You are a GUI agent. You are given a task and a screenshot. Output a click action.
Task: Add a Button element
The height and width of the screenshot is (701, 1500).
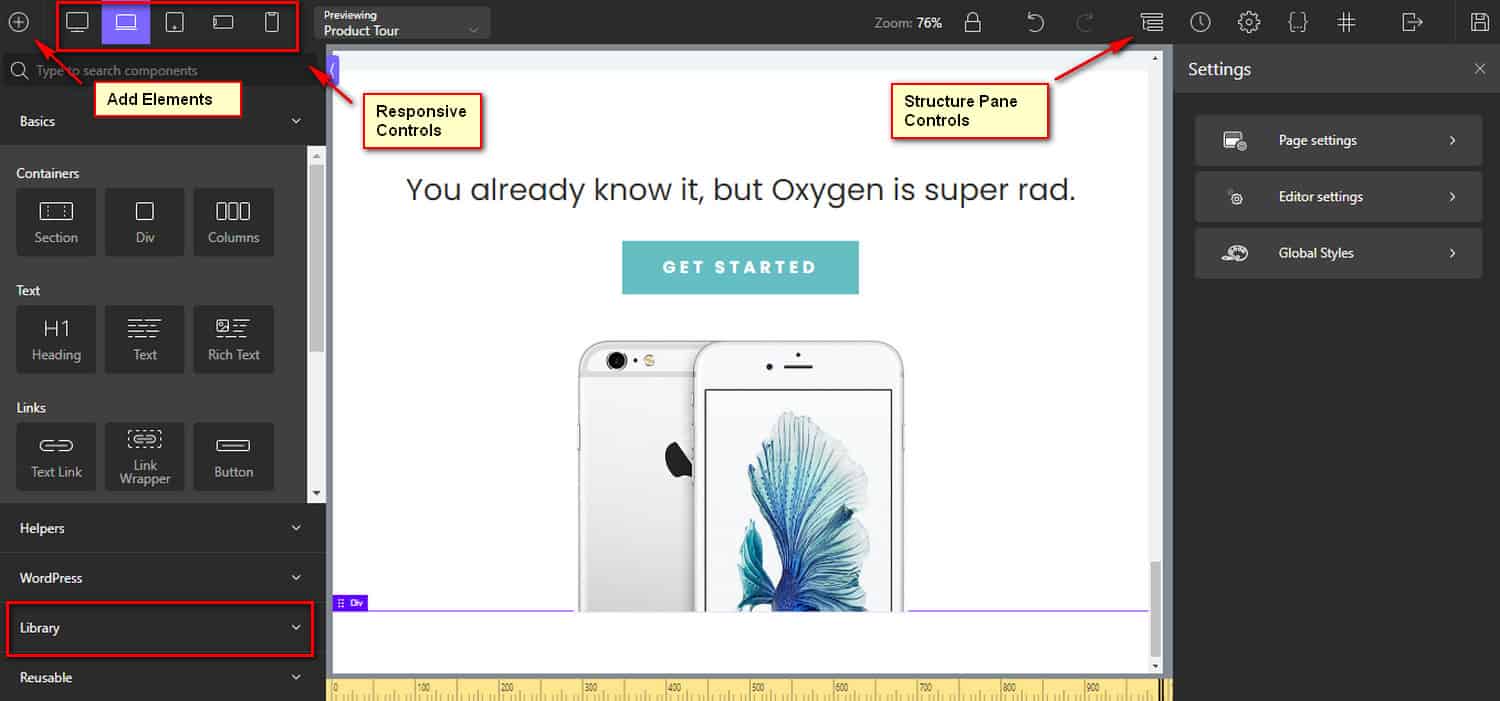click(x=233, y=456)
